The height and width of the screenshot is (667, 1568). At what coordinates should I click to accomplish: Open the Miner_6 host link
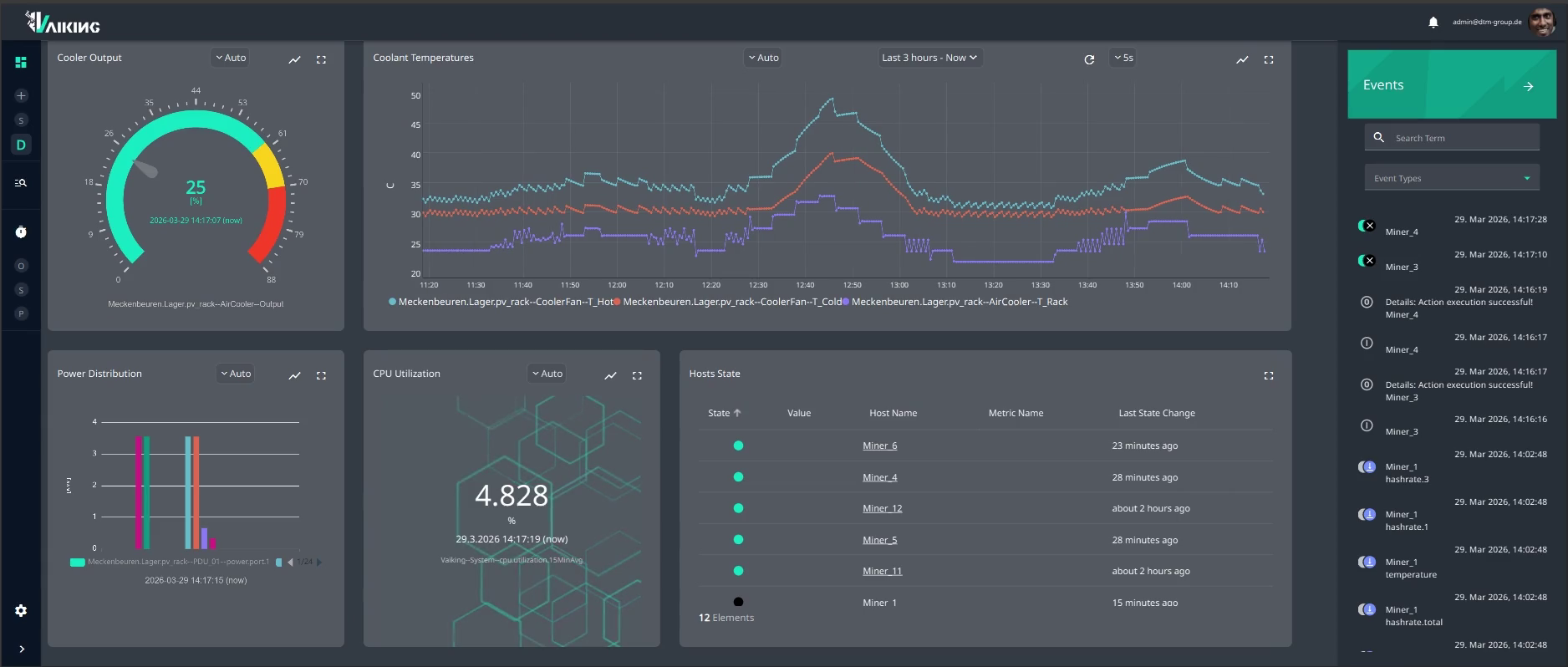pos(879,446)
